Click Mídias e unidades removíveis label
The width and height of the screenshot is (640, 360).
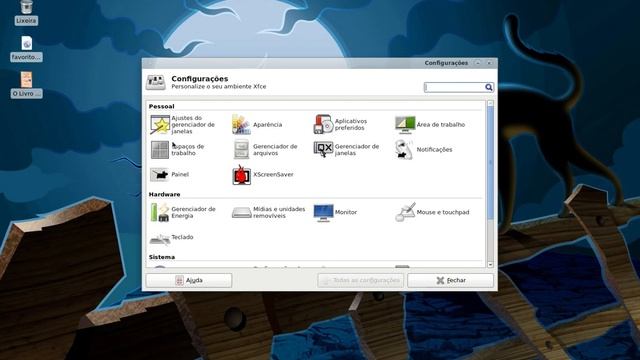[279, 212]
